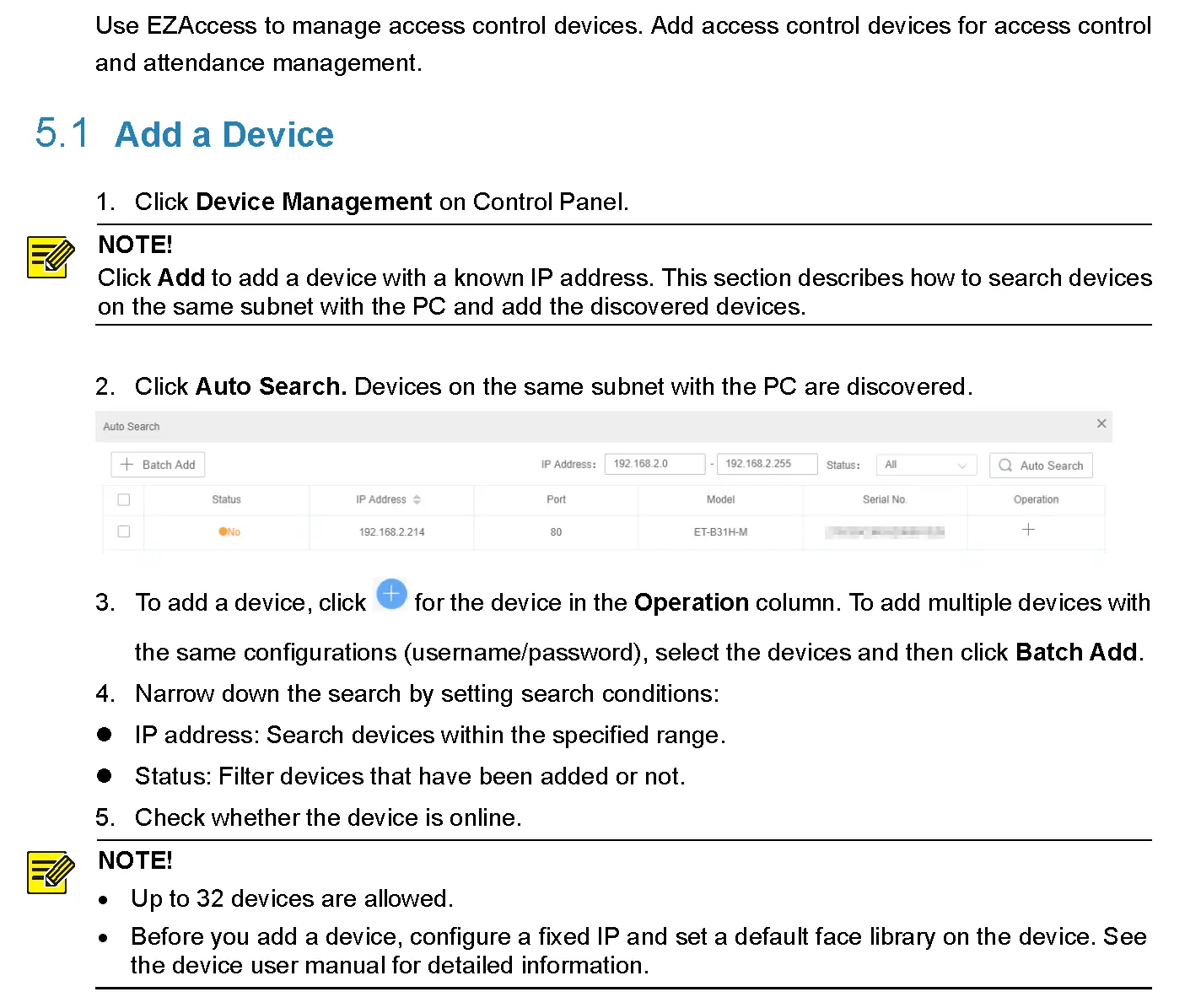Click the Auto Search button

[1041, 465]
